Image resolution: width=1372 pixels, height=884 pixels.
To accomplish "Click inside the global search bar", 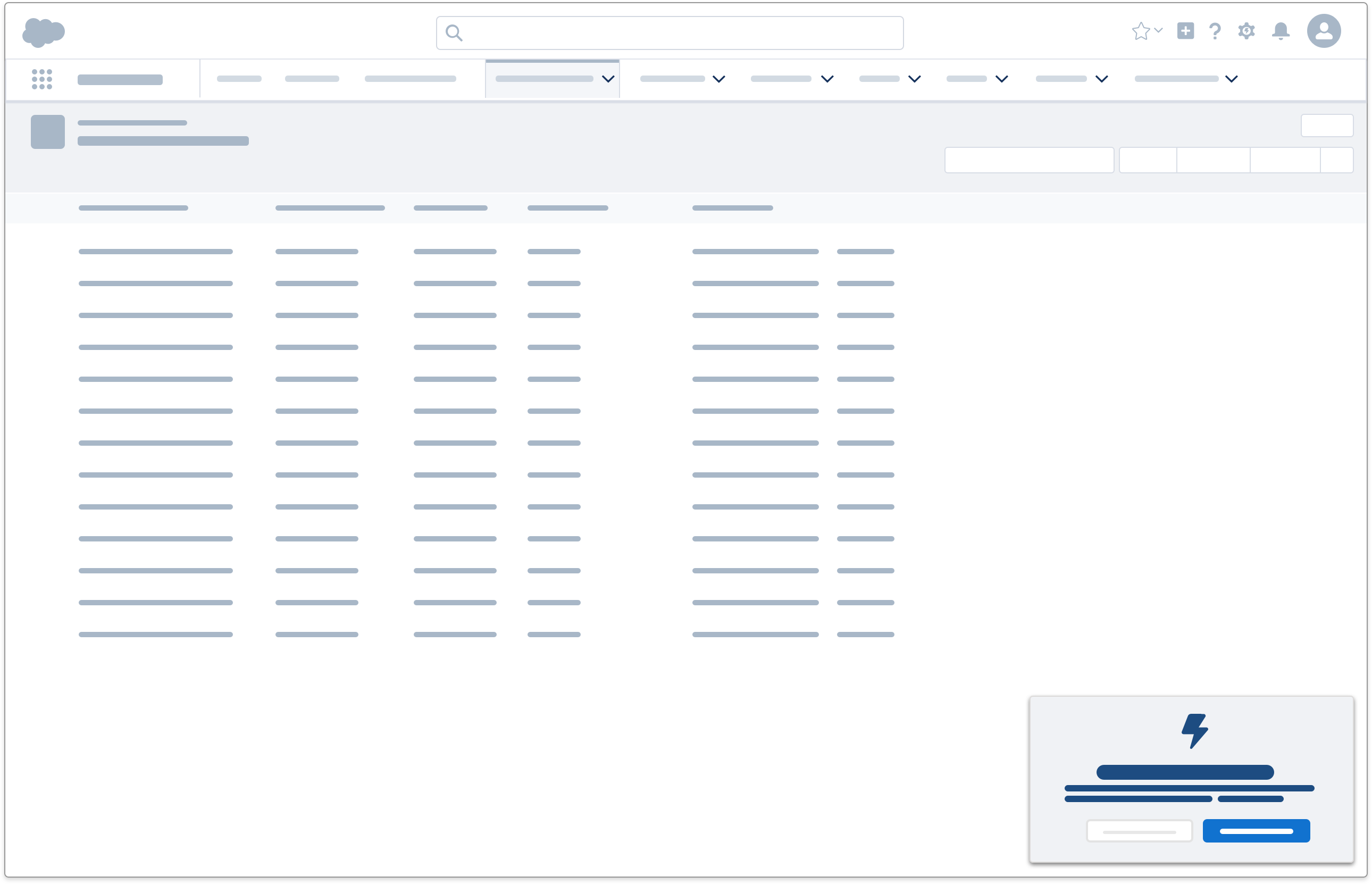I will point(668,33).
